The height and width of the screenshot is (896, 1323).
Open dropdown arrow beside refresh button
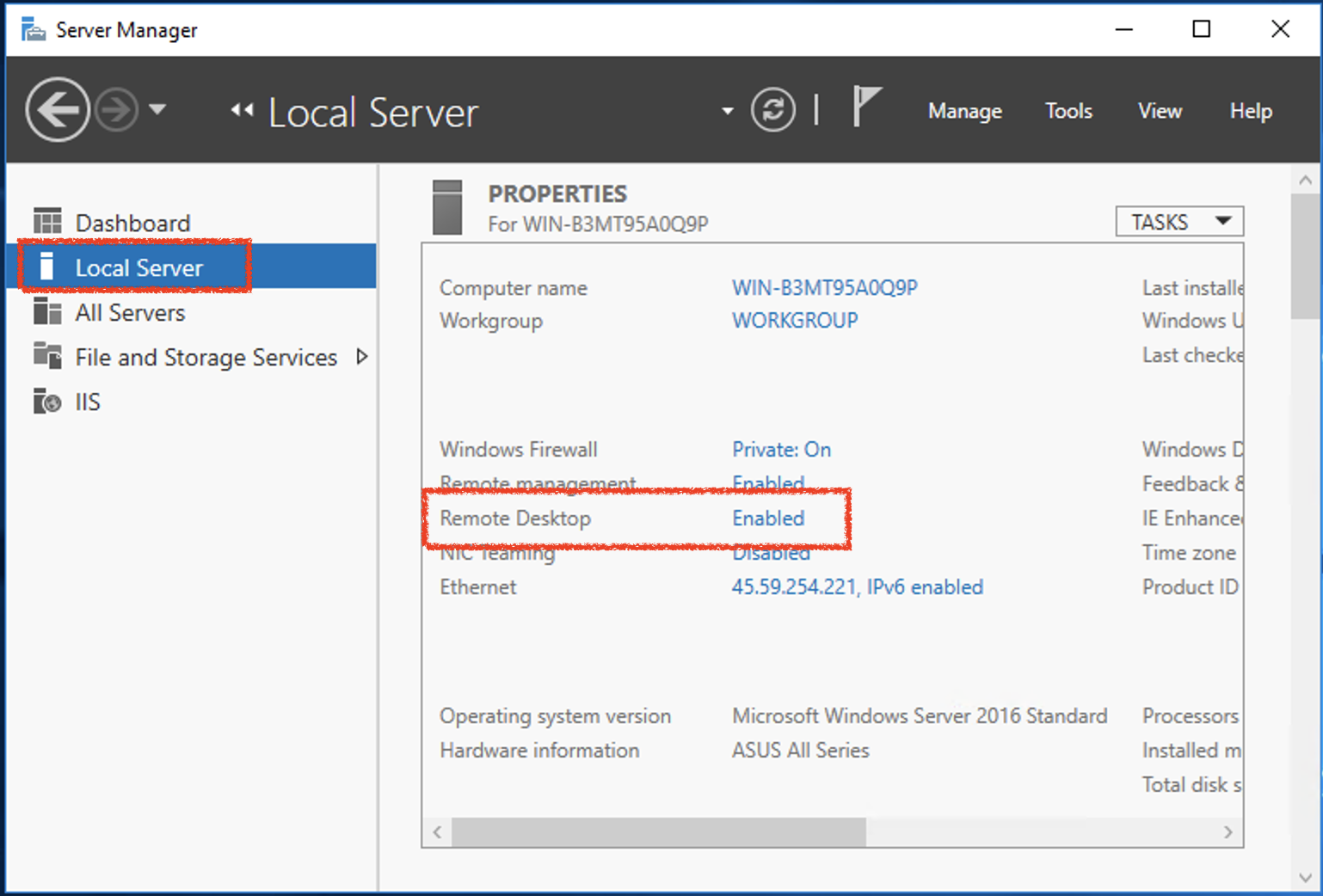click(x=728, y=111)
